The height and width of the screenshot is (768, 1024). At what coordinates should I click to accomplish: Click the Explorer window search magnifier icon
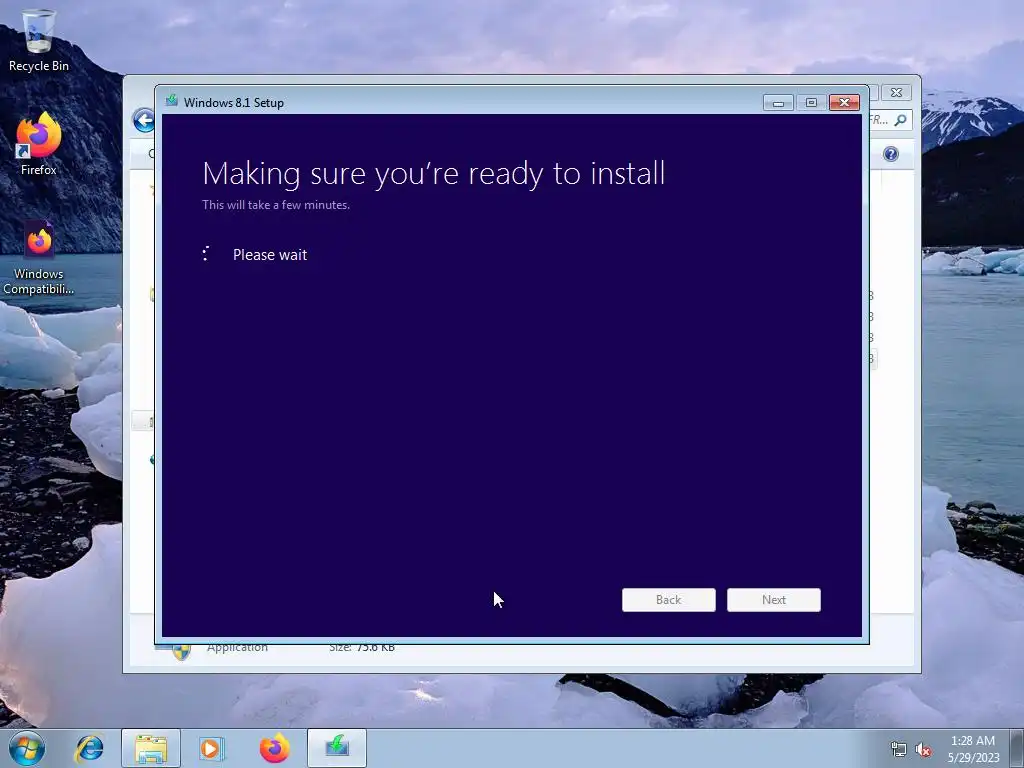[x=901, y=120]
